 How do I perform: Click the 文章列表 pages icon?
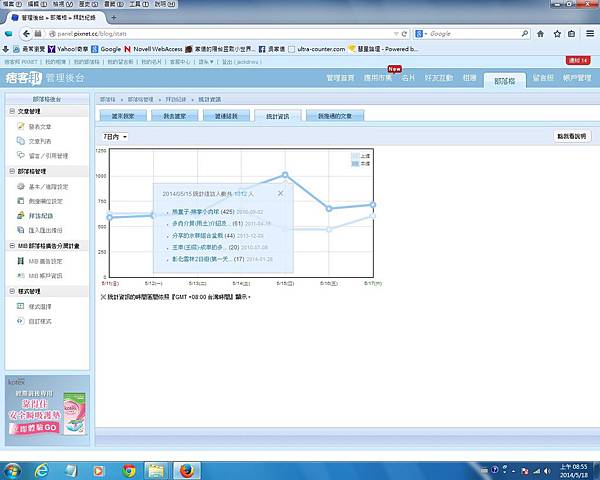[21, 141]
